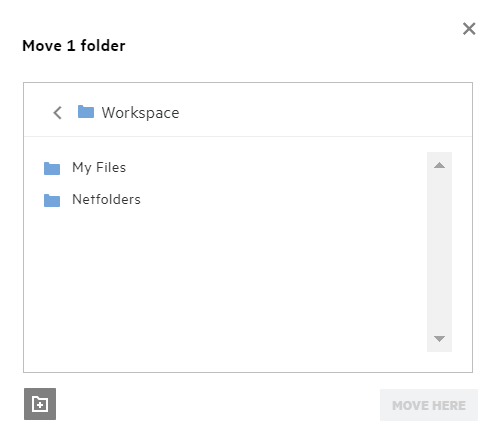
Task: Select the My Files row's blank space
Action: (x=273, y=168)
